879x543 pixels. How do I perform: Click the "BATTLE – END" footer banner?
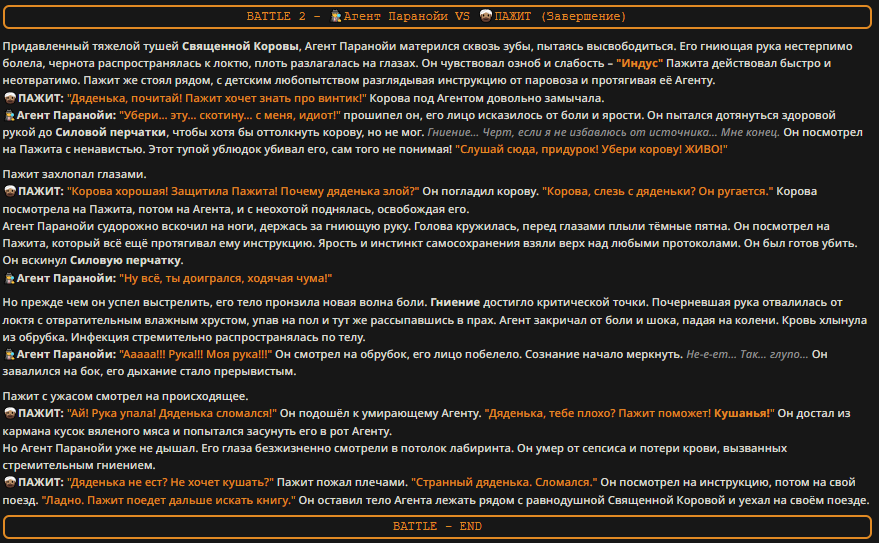coord(437,526)
